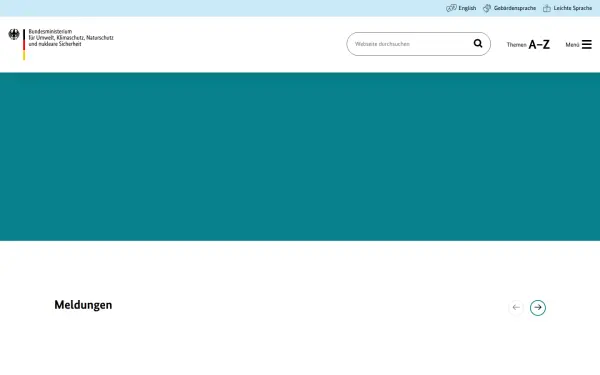Viewport: 600px width, 375px height.
Task: Go to the next Meldungen slide
Action: [x=538, y=308]
